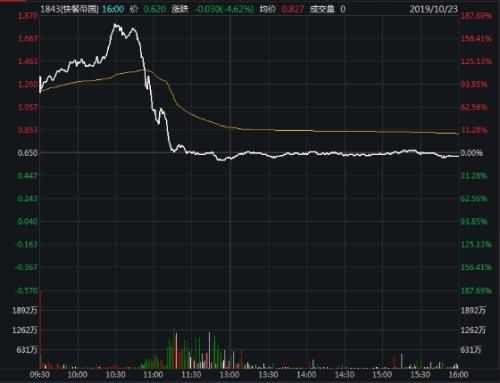Click the stock code 1843 title

pyautogui.click(x=69, y=9)
